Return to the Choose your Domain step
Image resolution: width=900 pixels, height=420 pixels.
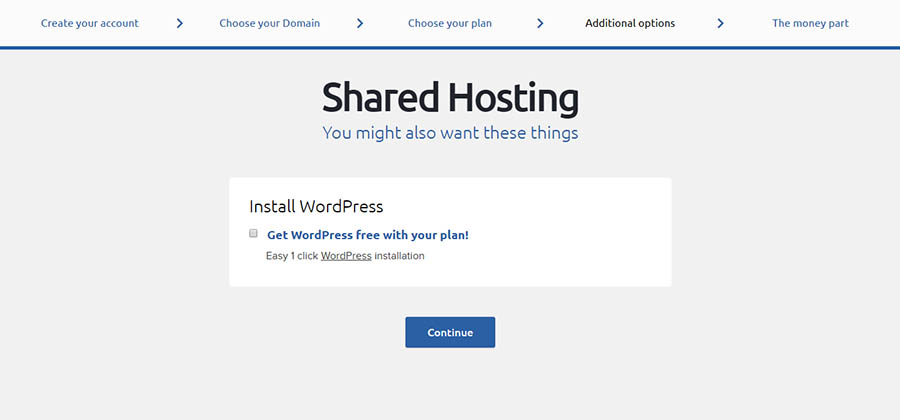270,23
